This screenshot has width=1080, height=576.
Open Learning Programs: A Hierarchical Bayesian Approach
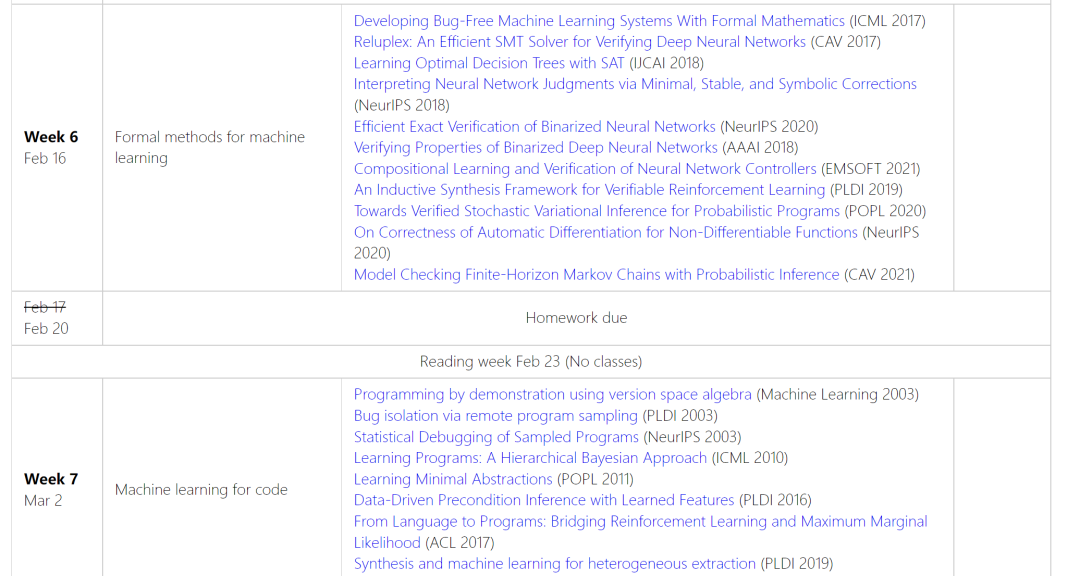pyautogui.click(x=530, y=457)
